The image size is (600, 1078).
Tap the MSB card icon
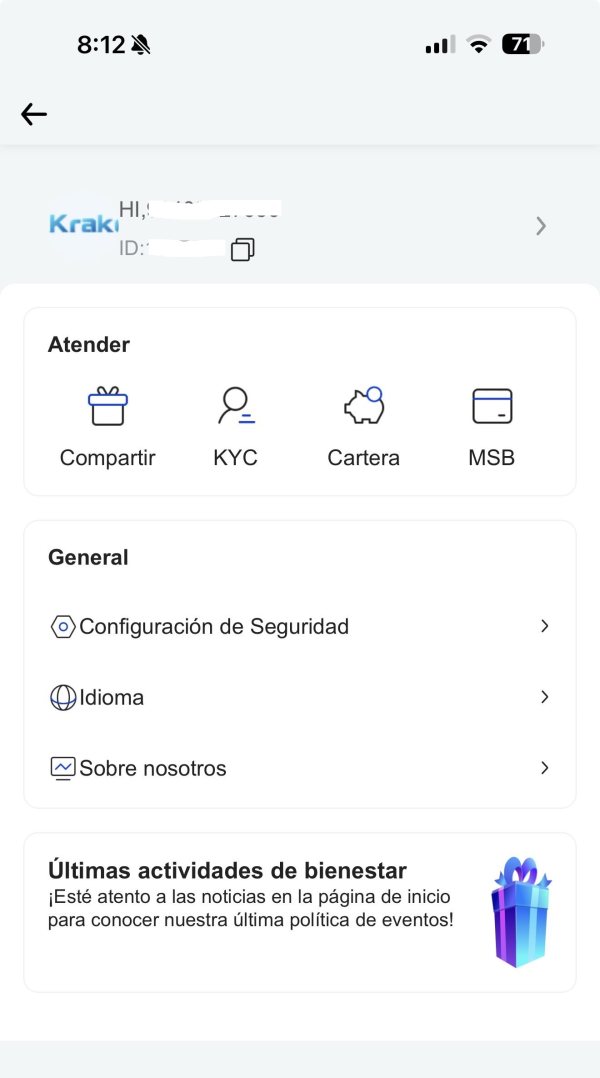click(x=492, y=406)
